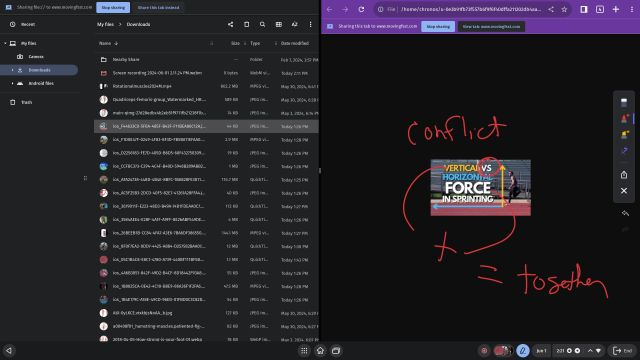This screenshot has width=640, height=360.
Task: Click Stop sharing in the Files window
Action: [x=113, y=7]
